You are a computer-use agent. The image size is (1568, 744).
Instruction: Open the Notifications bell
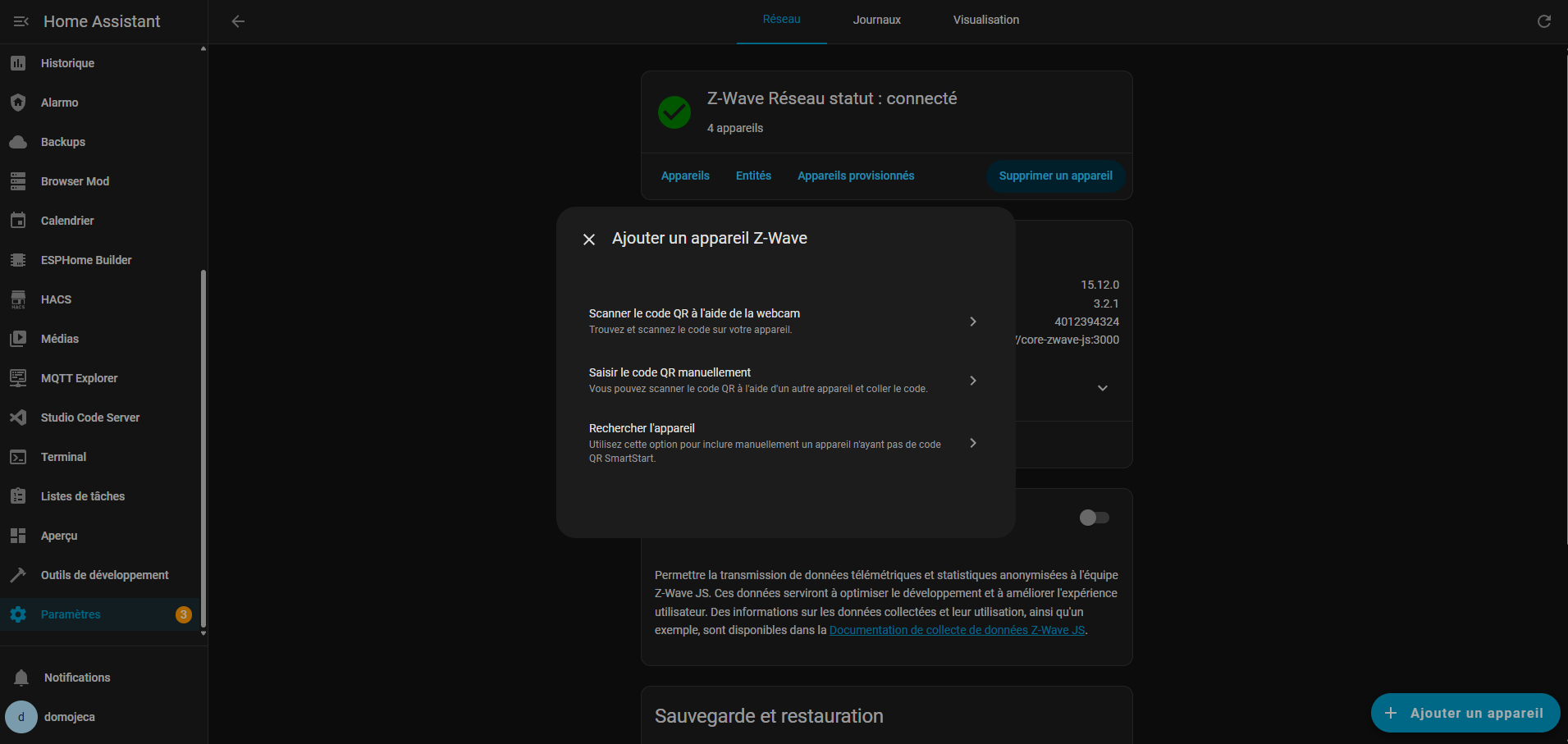tap(22, 678)
